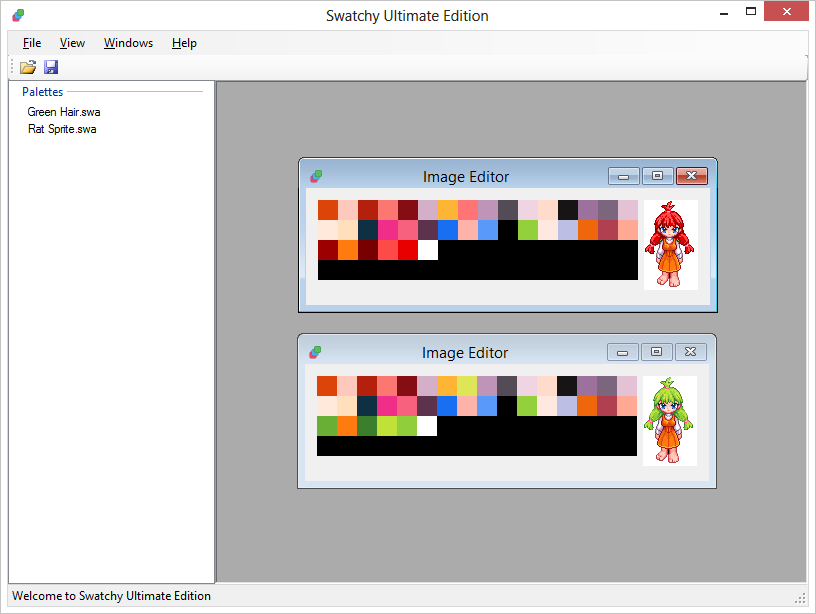The height and width of the screenshot is (614, 816).
Task: Maximize the bottom Image Editor window
Action: [656, 352]
